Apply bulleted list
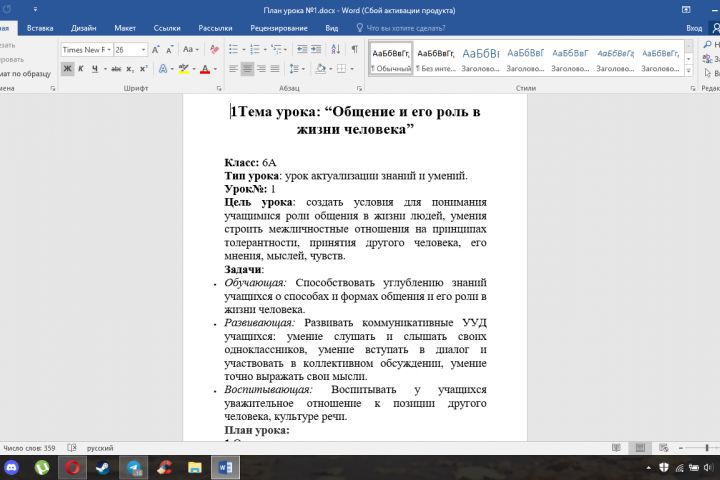This screenshot has height=480, width=720. 234,49
